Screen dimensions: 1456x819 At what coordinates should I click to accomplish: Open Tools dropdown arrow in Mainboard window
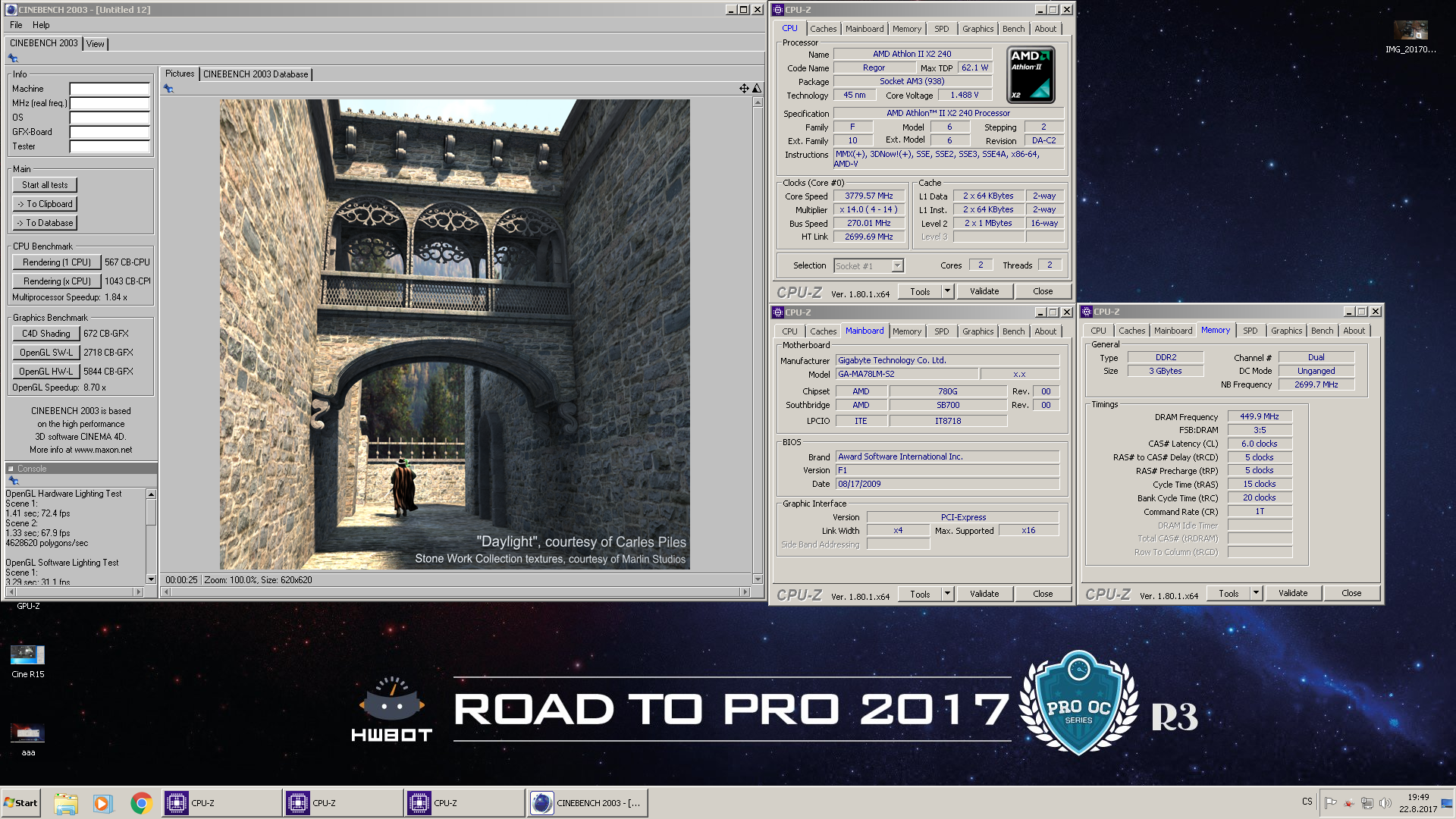coord(947,594)
